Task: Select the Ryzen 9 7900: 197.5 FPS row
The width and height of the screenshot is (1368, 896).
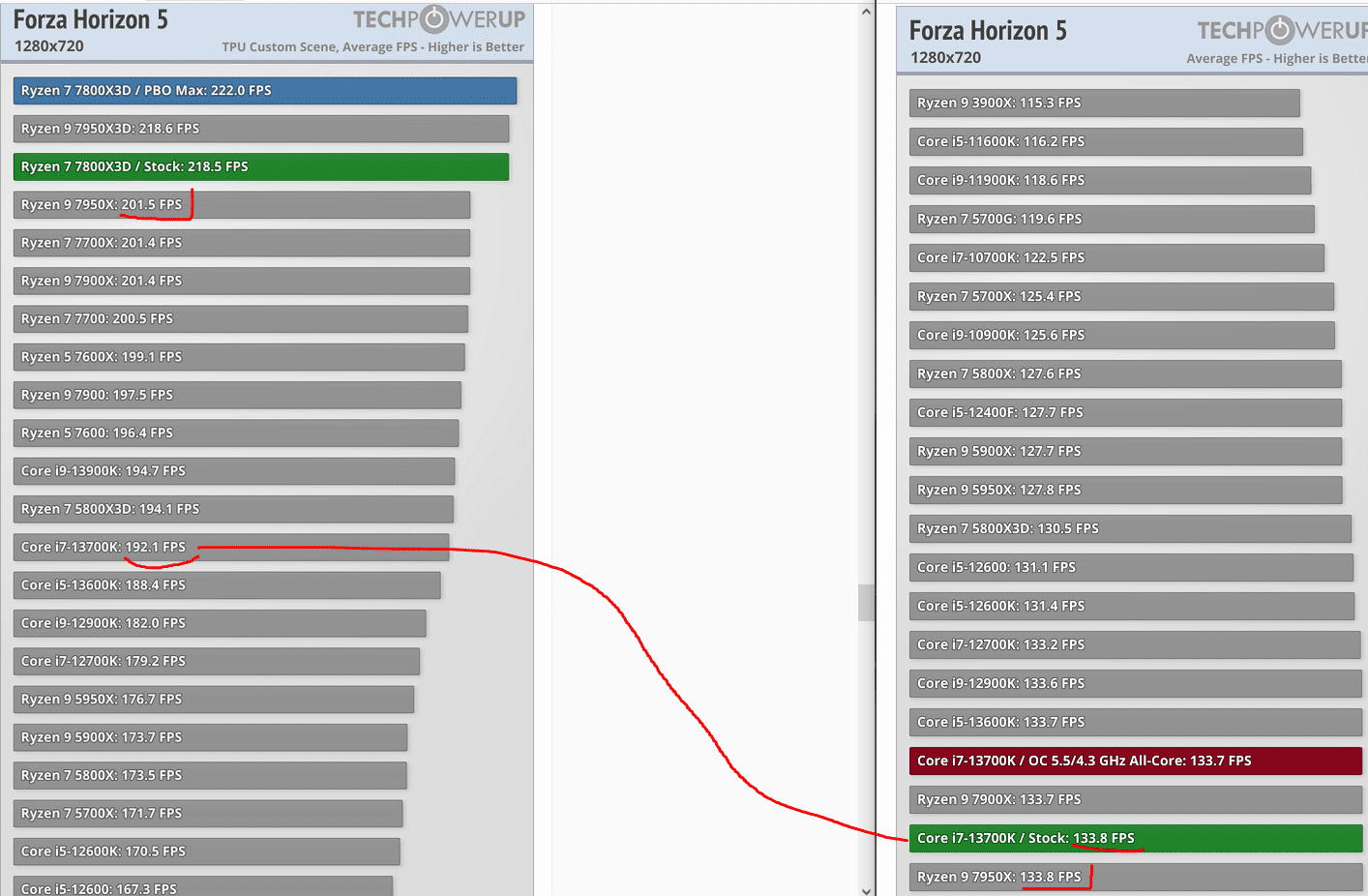Action: [x=237, y=395]
